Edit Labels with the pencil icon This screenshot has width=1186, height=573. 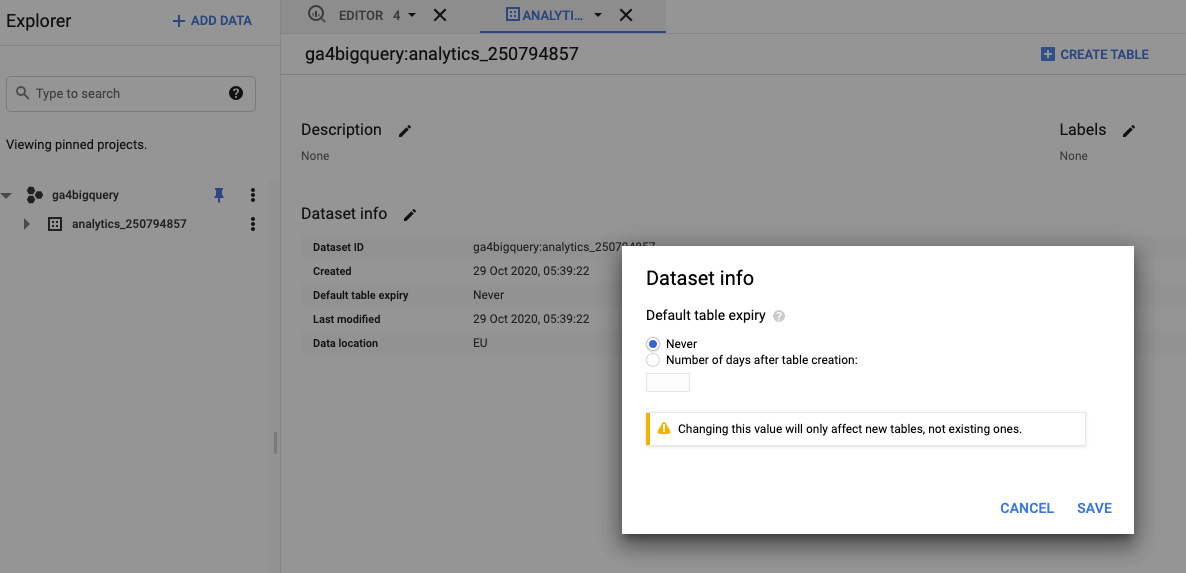pos(1129,131)
